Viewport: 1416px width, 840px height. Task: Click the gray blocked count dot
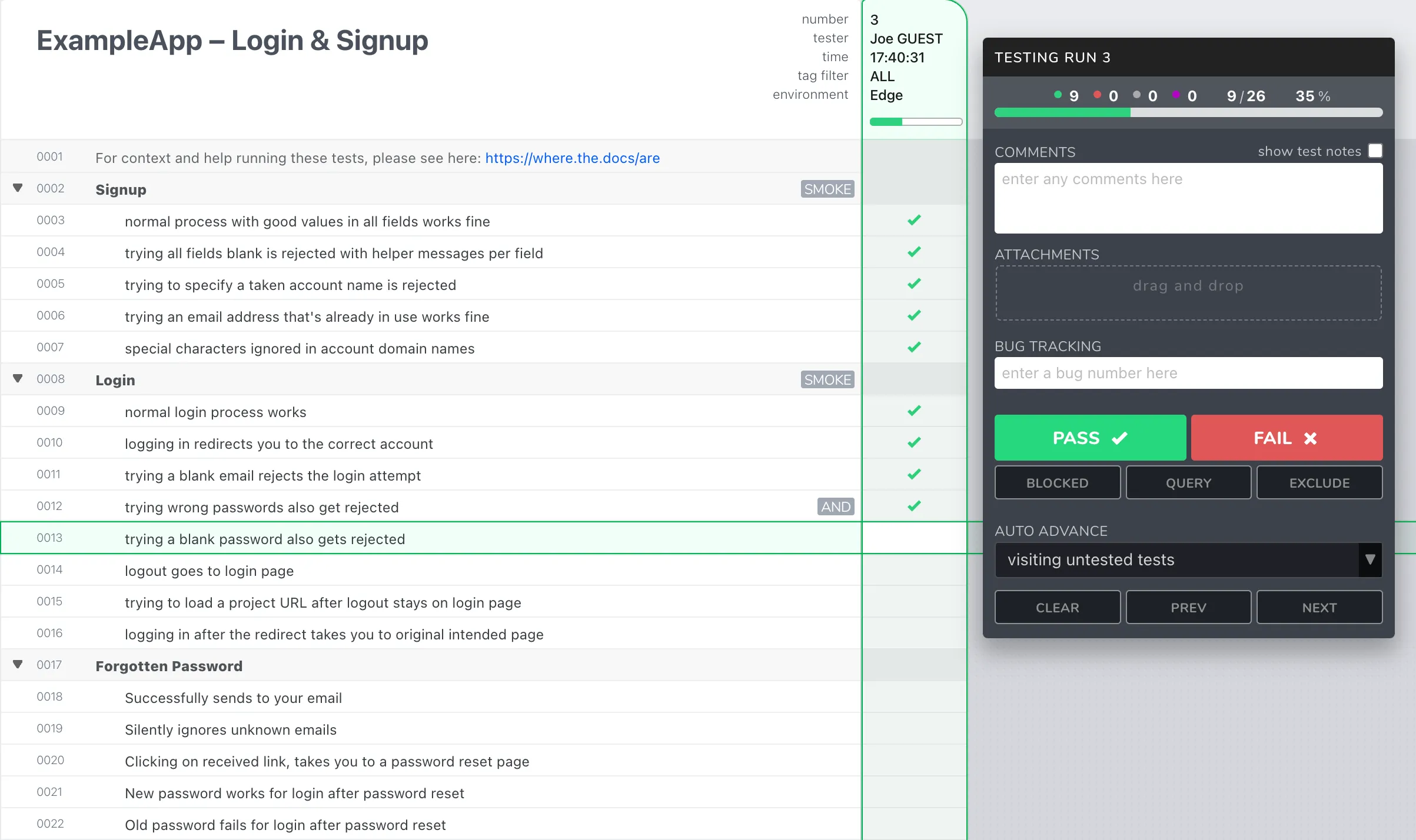click(1136, 94)
